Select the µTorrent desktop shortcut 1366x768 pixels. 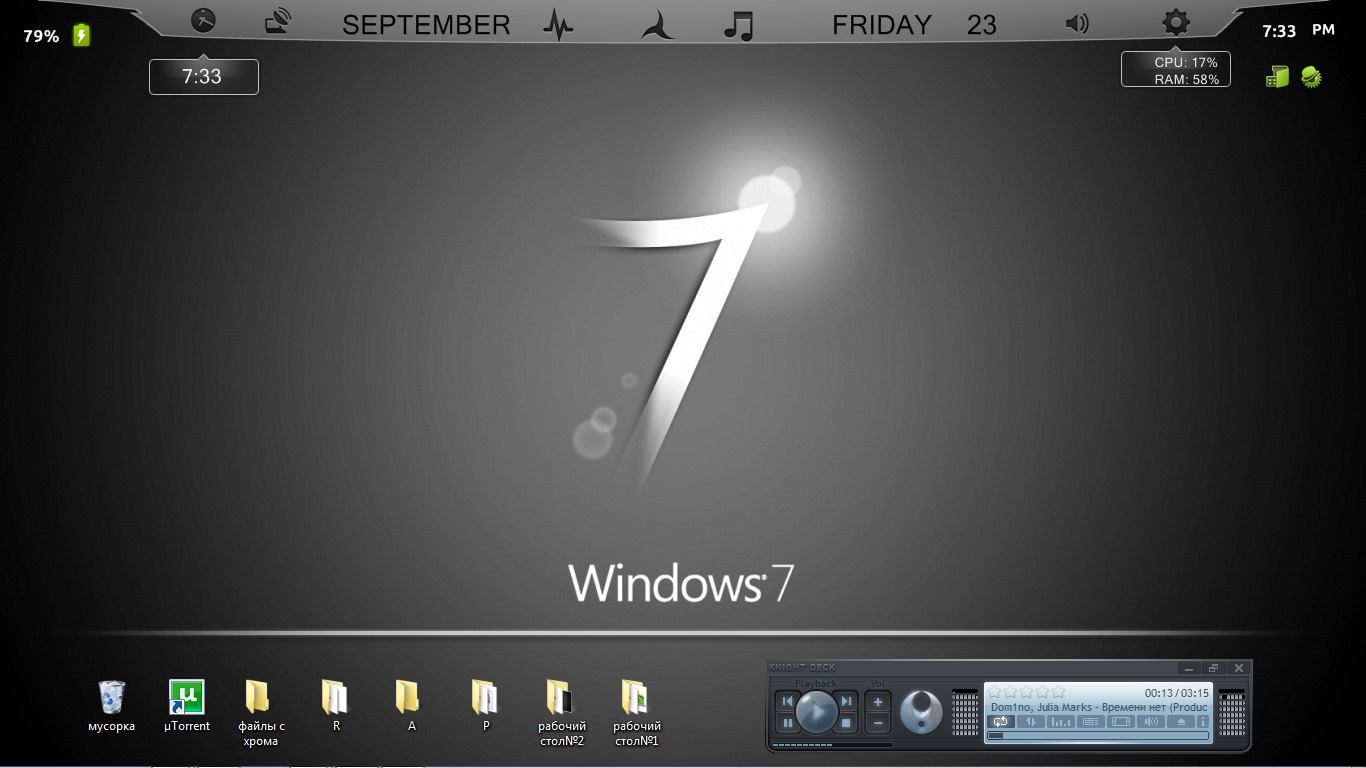pyautogui.click(x=187, y=705)
